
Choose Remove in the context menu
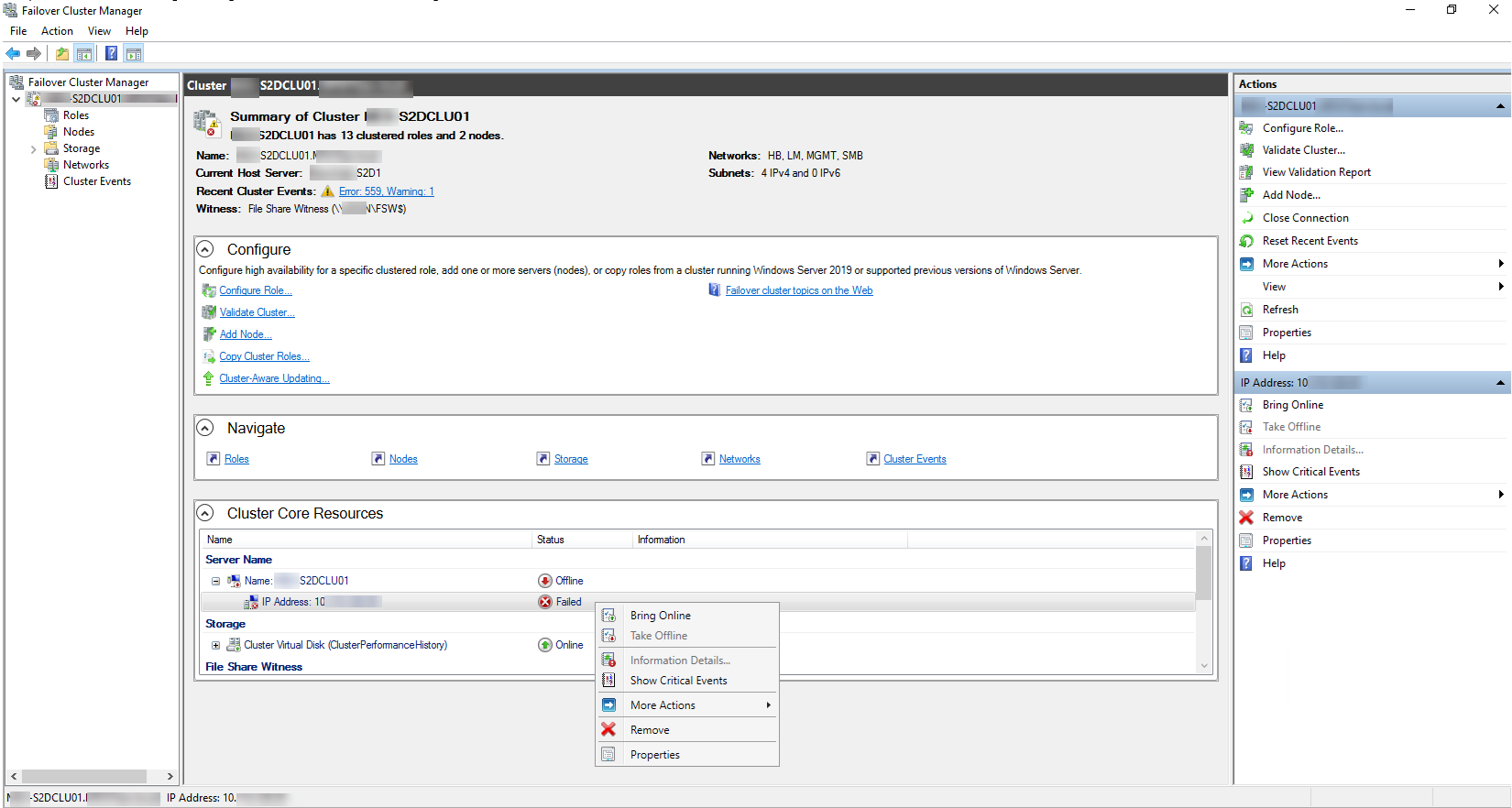687,730
